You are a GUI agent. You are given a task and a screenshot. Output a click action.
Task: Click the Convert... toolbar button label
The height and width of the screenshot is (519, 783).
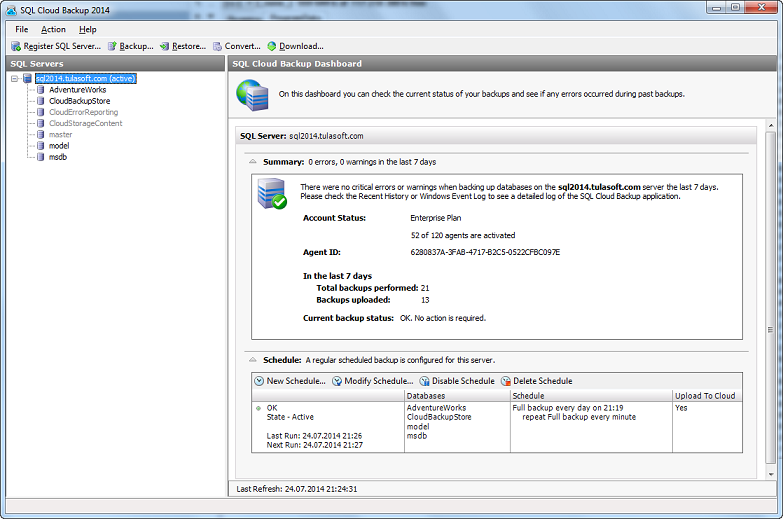coord(243,46)
